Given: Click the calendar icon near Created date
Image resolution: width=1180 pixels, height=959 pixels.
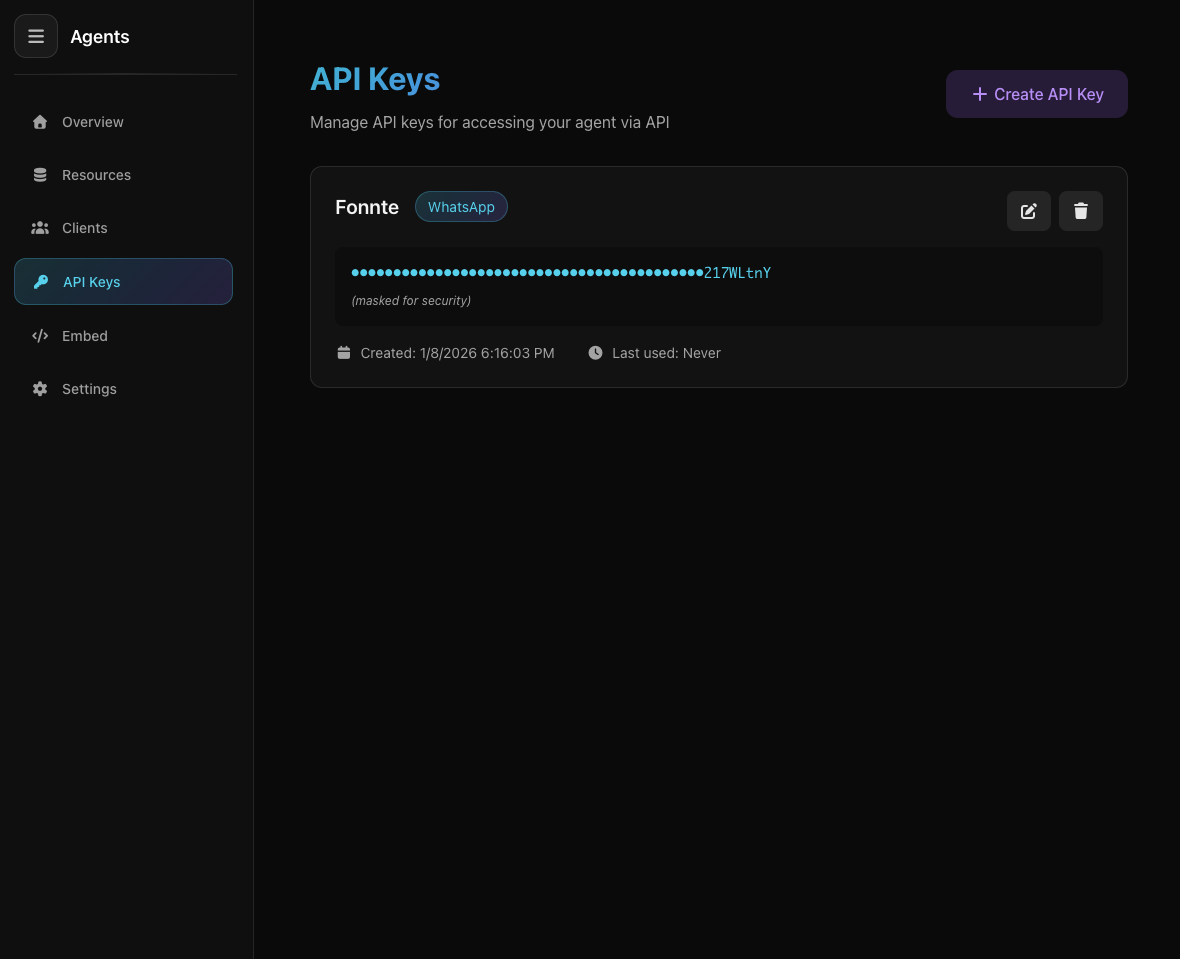Looking at the screenshot, I should coord(344,352).
